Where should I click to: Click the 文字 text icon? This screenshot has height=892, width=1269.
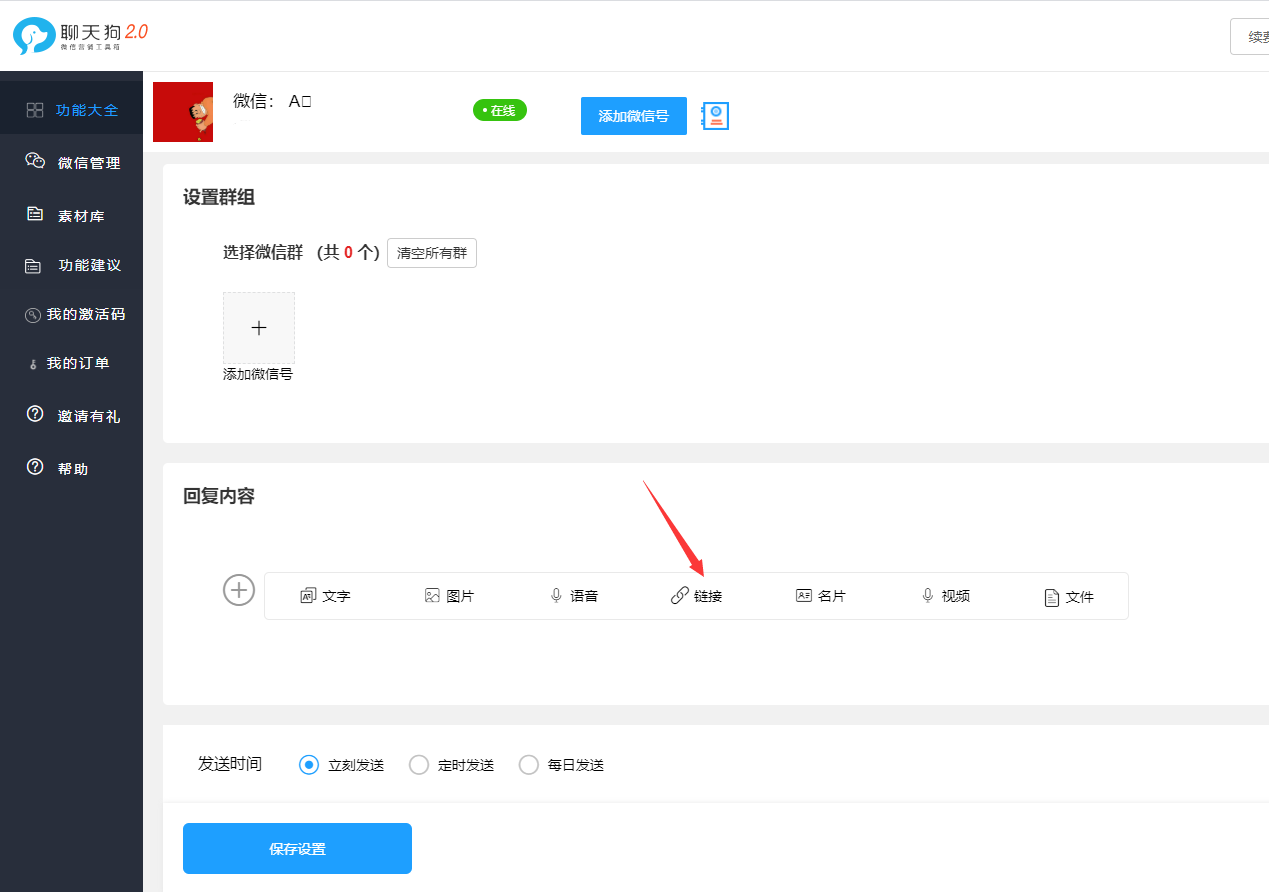coord(308,596)
